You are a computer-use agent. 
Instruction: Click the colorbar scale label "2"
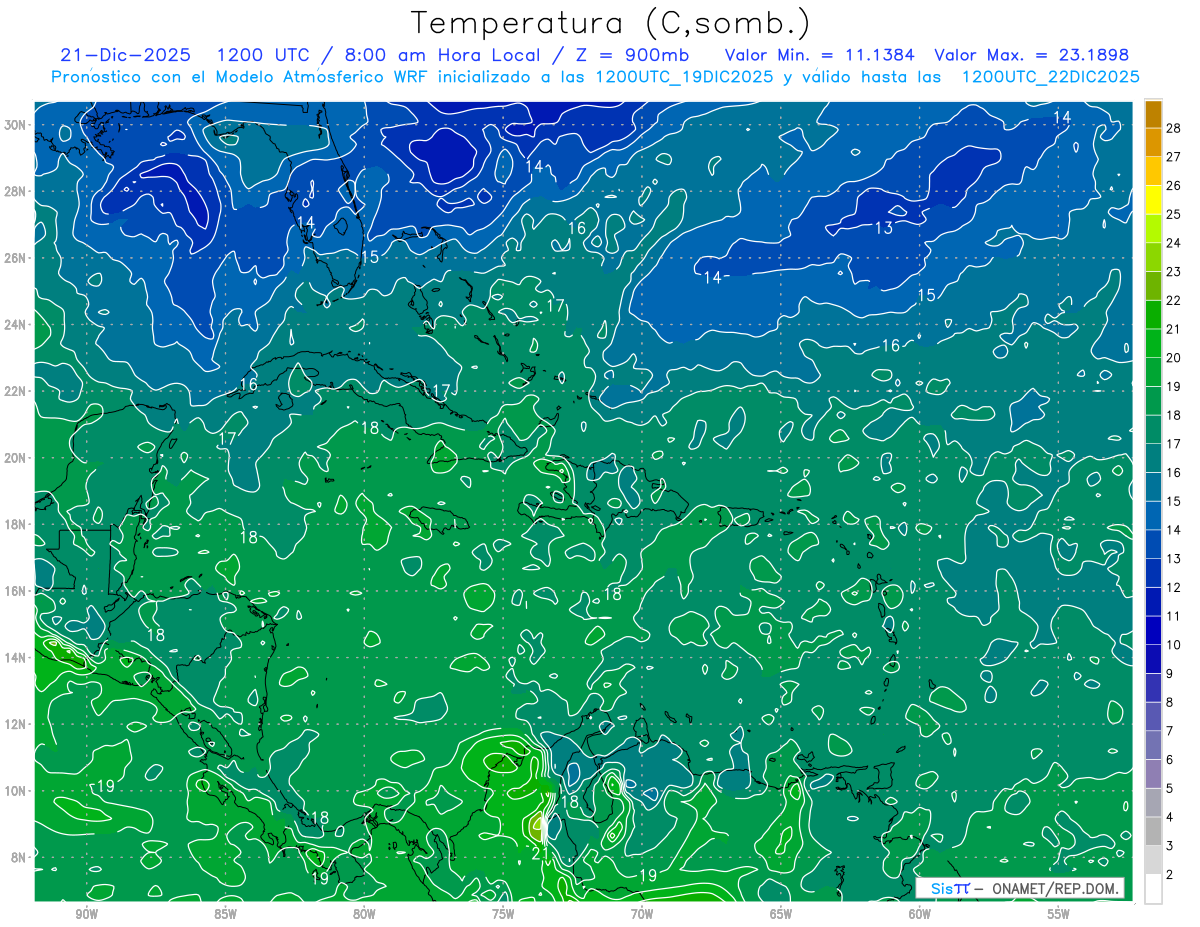(1170, 874)
